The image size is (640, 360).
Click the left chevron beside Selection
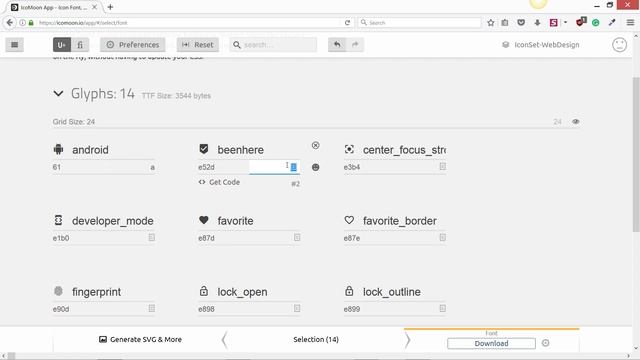point(224,340)
